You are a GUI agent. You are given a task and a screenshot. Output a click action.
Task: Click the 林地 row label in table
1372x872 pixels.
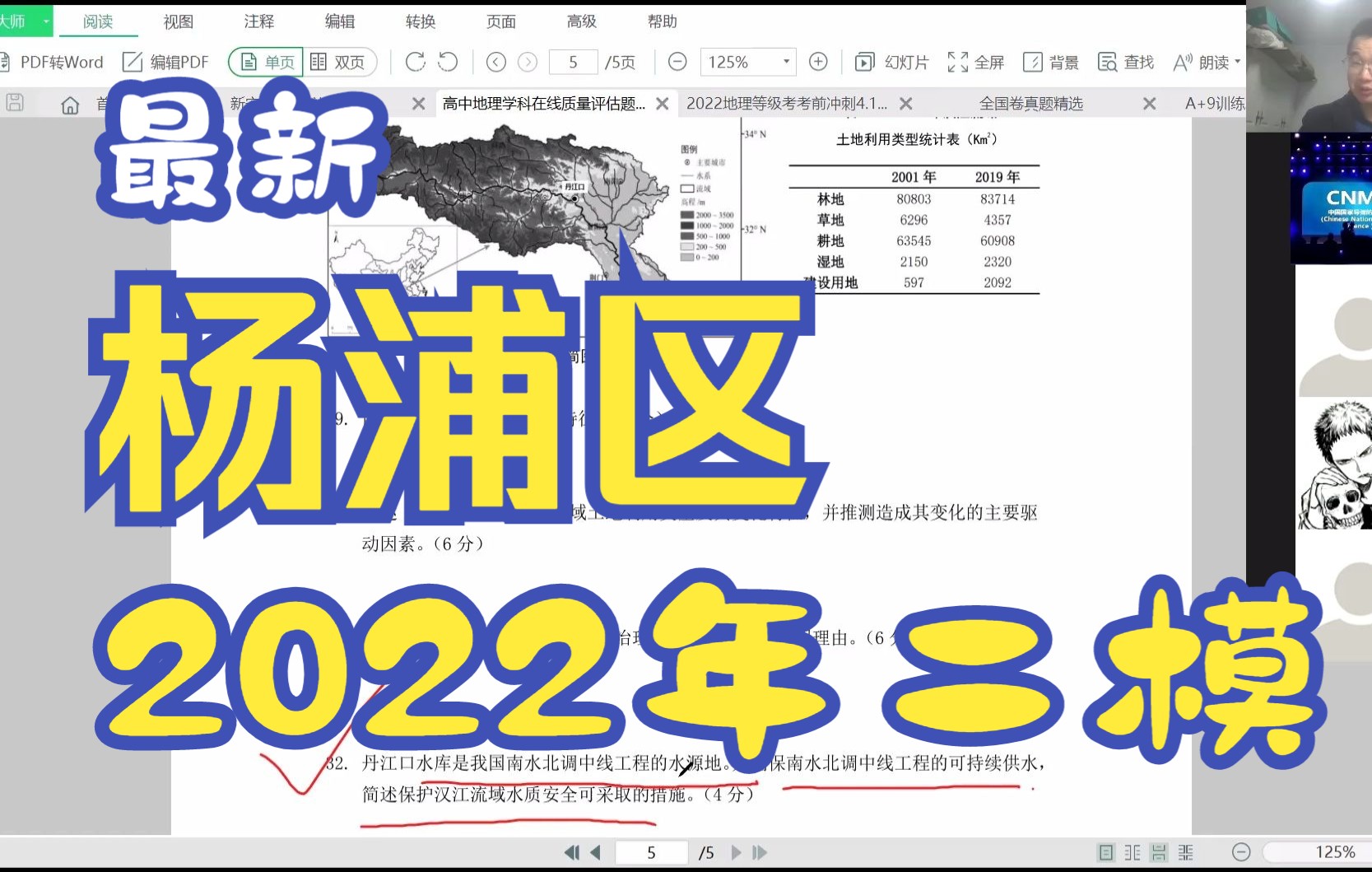pyautogui.click(x=830, y=199)
